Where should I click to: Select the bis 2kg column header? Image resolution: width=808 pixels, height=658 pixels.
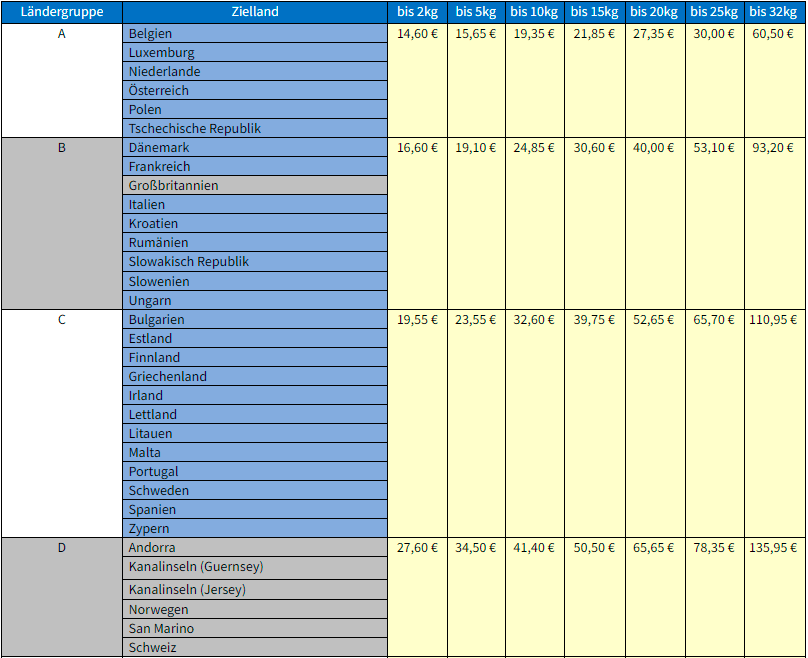tap(417, 12)
